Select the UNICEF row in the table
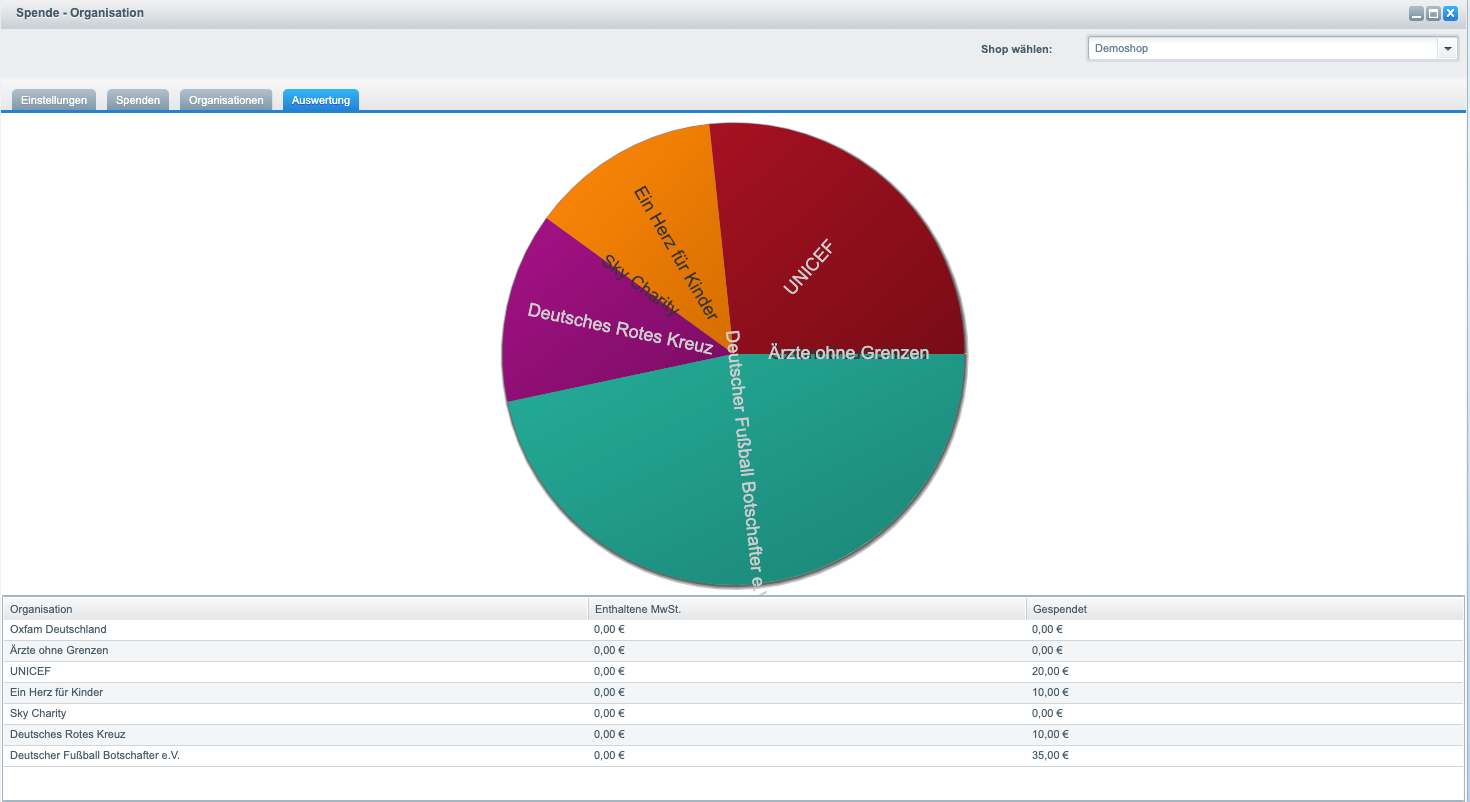Image resolution: width=1470 pixels, height=802 pixels. [734, 672]
